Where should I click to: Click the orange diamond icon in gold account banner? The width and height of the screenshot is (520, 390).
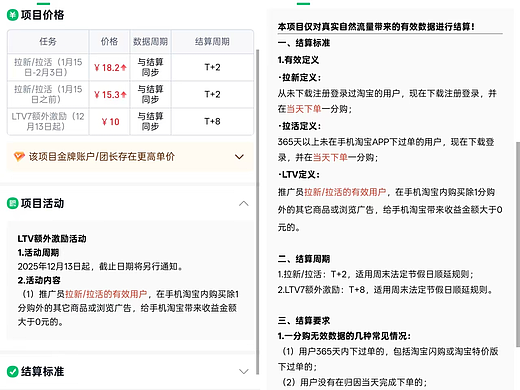(19, 157)
